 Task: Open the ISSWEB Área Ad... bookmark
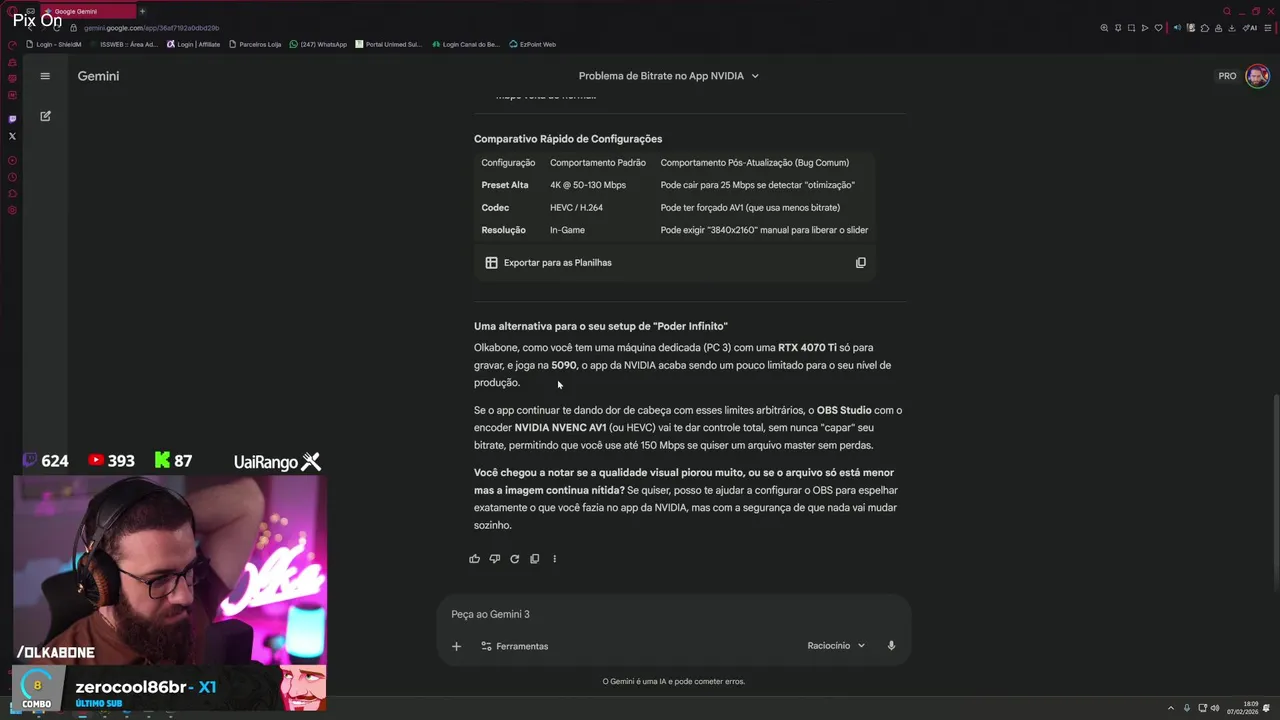point(123,44)
